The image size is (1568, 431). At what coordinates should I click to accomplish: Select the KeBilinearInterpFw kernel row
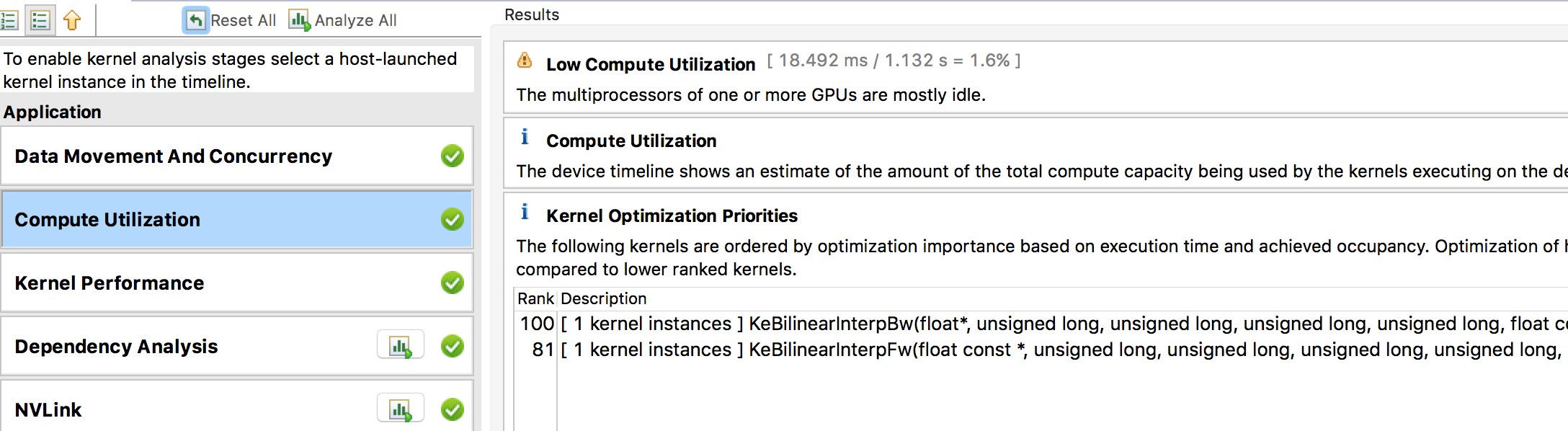pyautogui.click(x=1009, y=350)
